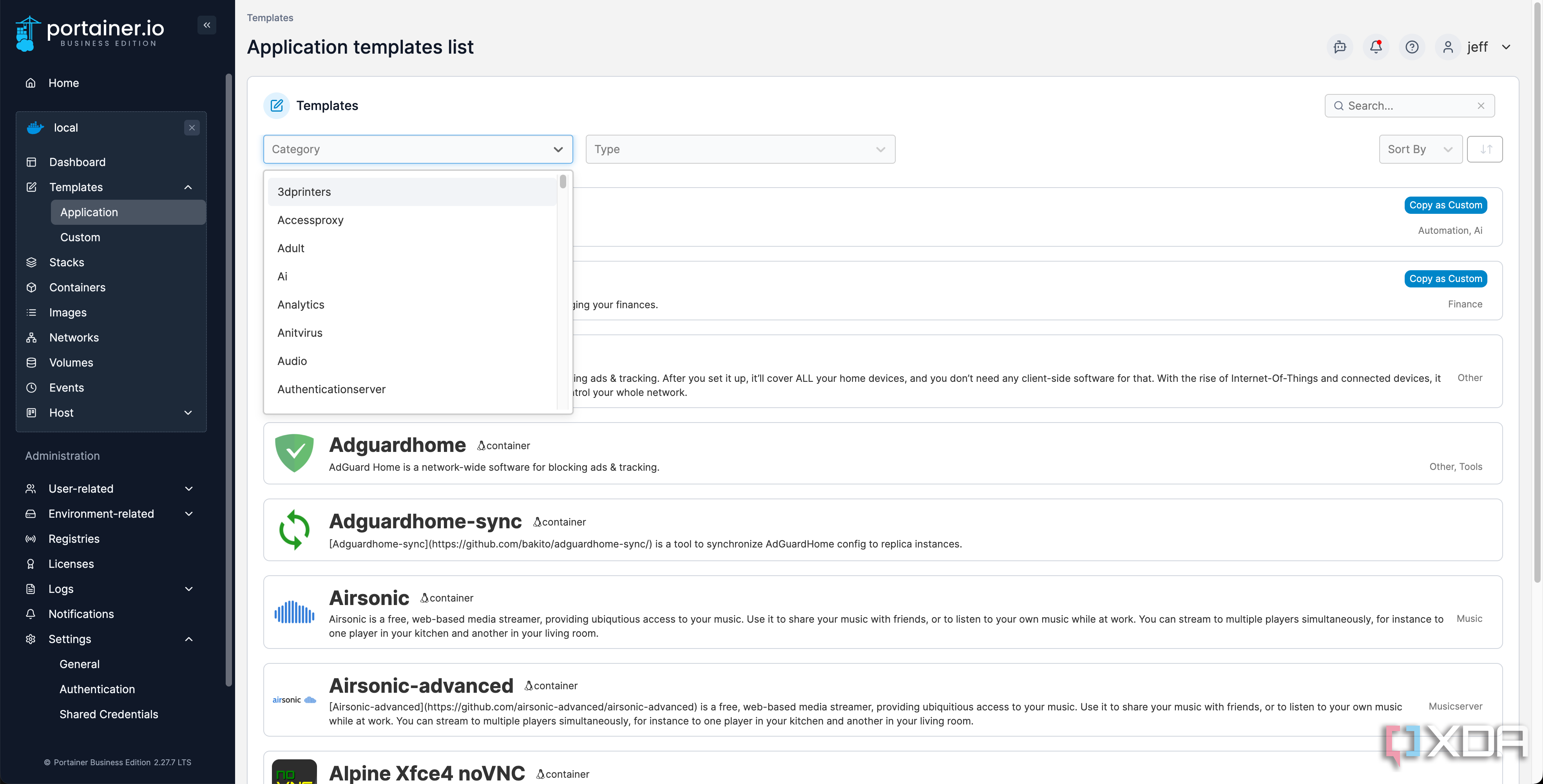Click the category list scrollbar thumb
This screenshot has height=784, width=1543.
click(x=563, y=181)
